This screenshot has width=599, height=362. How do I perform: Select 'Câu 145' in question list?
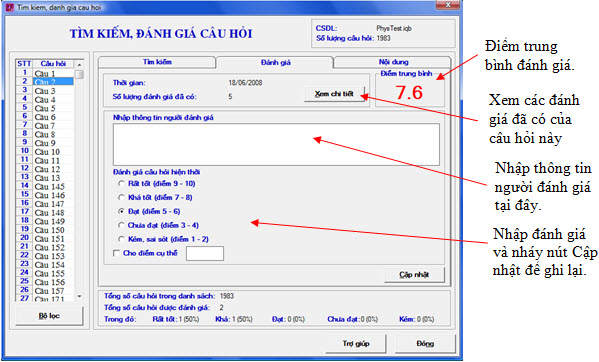tap(50, 187)
